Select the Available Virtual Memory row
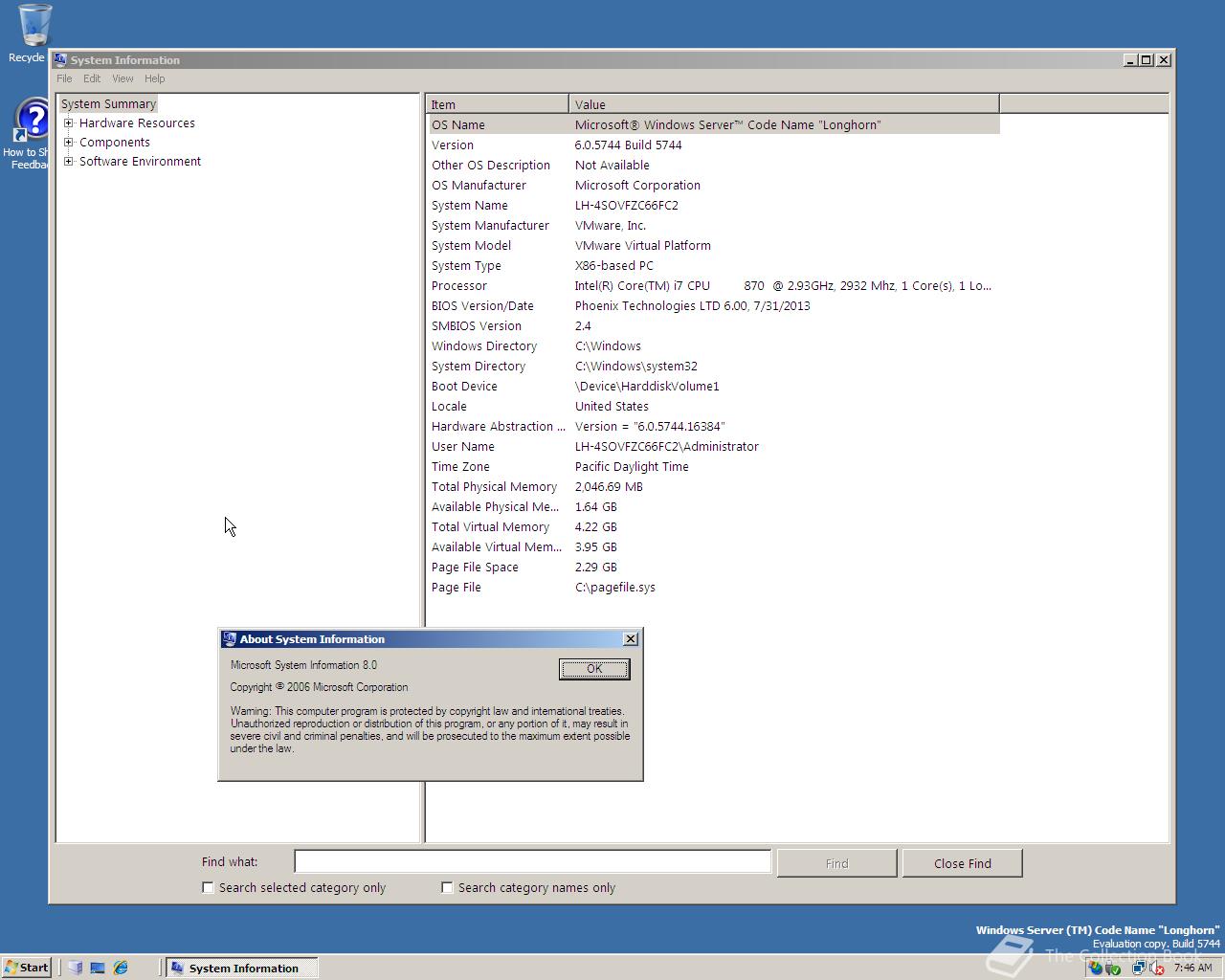 pyautogui.click(x=713, y=546)
